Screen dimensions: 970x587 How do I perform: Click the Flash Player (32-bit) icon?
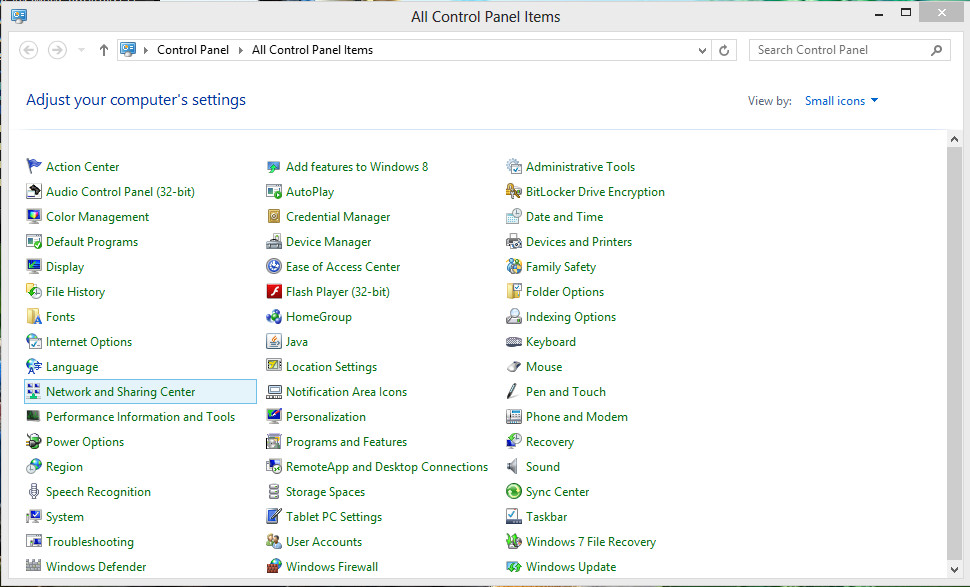tap(274, 292)
